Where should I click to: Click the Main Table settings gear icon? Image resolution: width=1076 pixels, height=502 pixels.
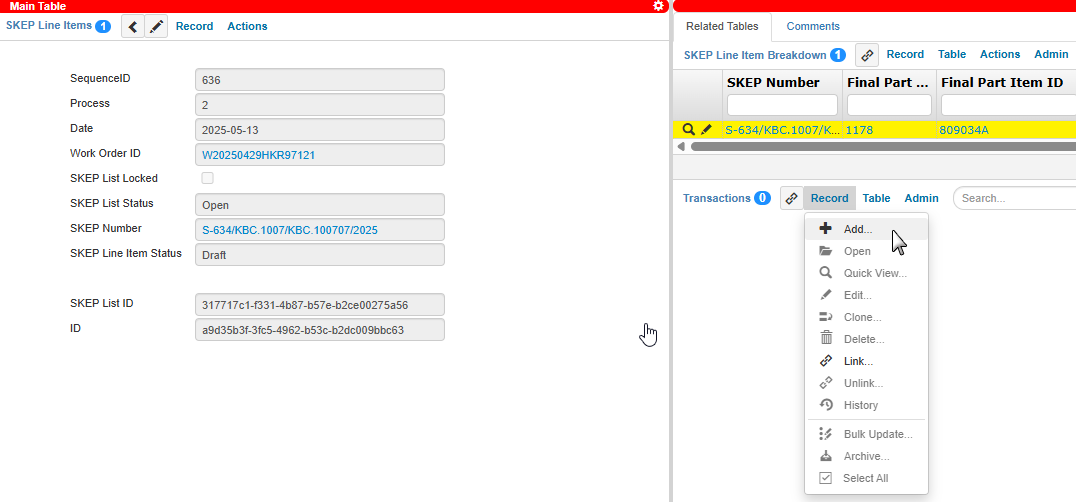[x=658, y=6]
